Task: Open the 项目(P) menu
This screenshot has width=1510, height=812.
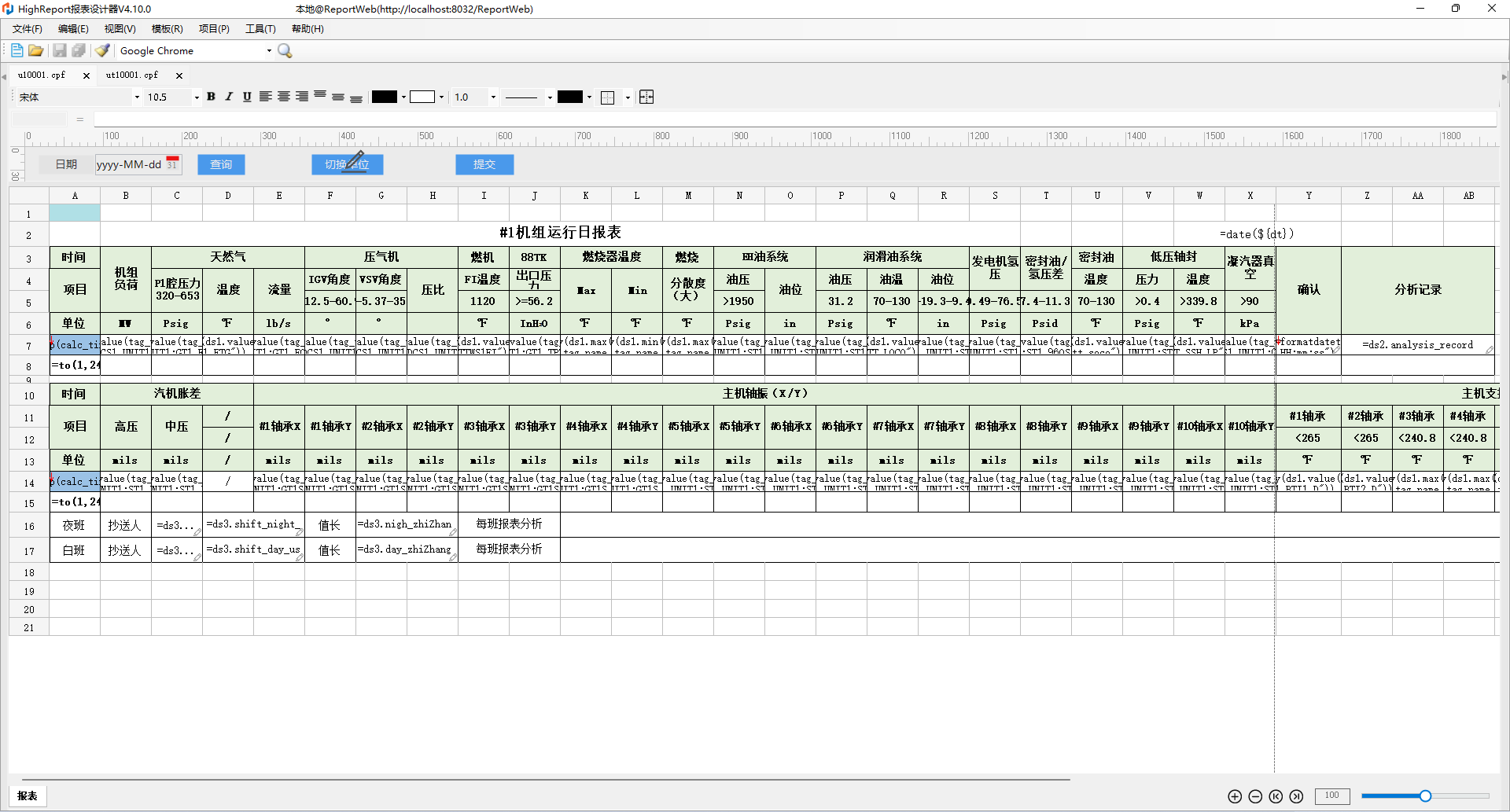Action: point(214,29)
